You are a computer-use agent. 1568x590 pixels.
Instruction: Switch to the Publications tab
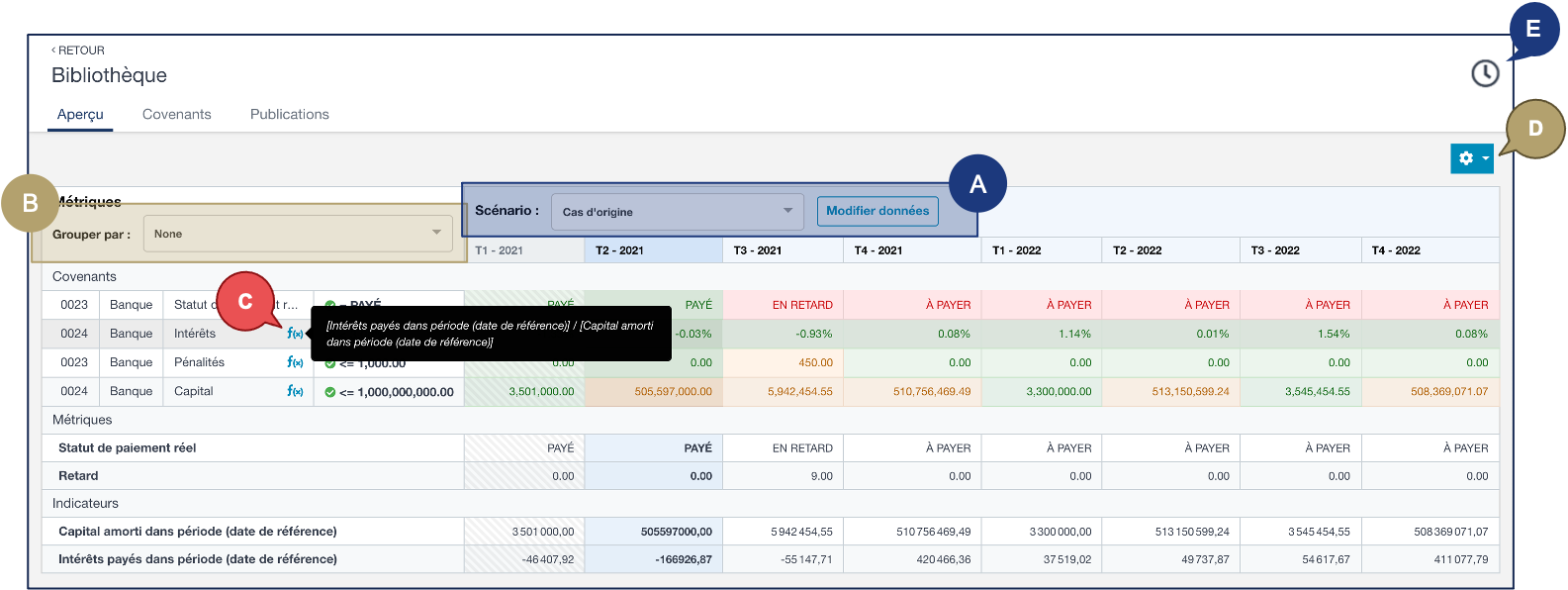[289, 114]
